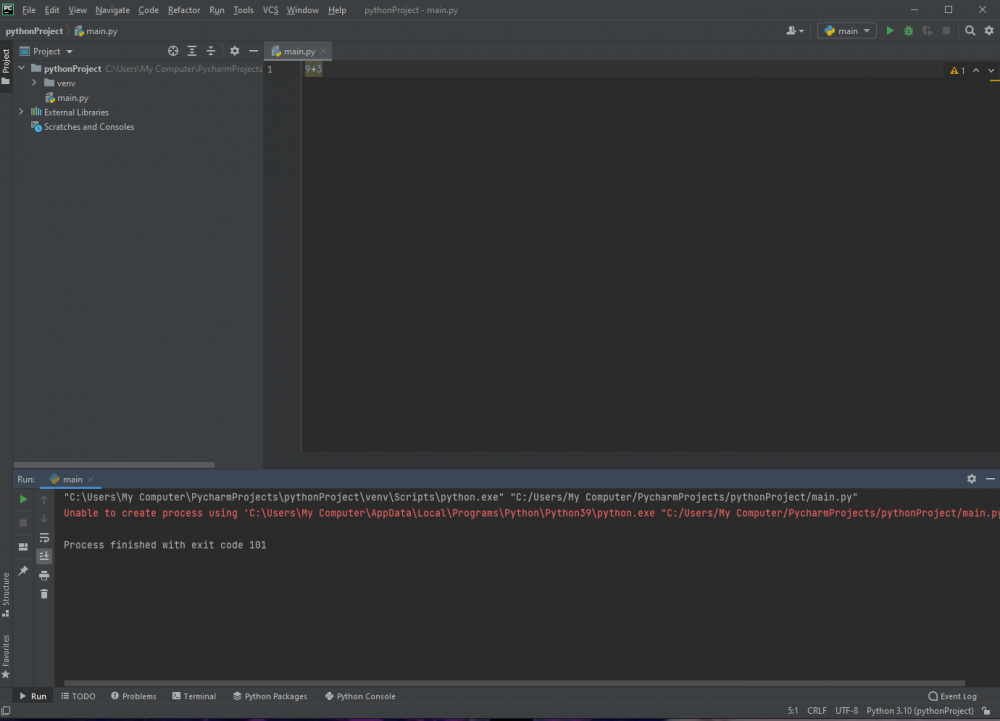Open the VCS menu

coord(270,10)
